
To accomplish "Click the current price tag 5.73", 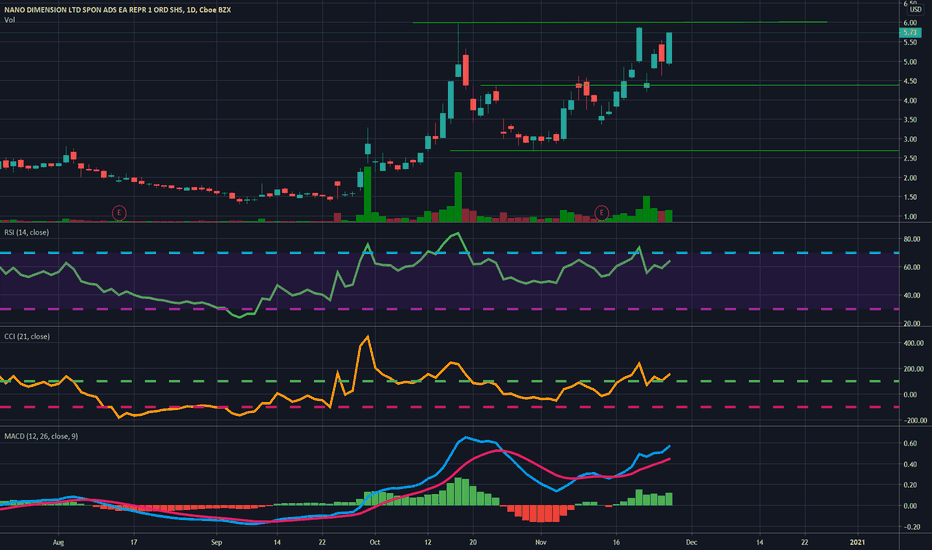I will 910,33.
